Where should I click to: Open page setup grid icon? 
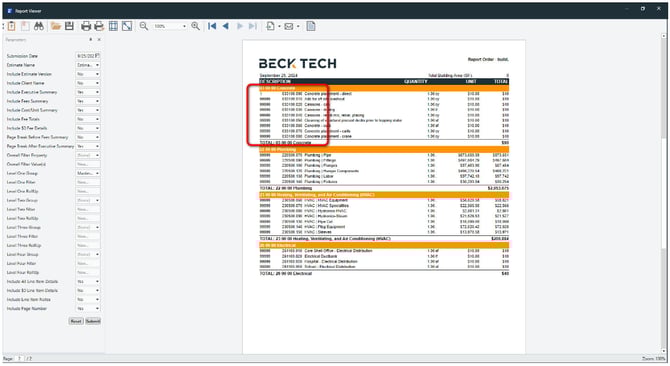(x=113, y=26)
